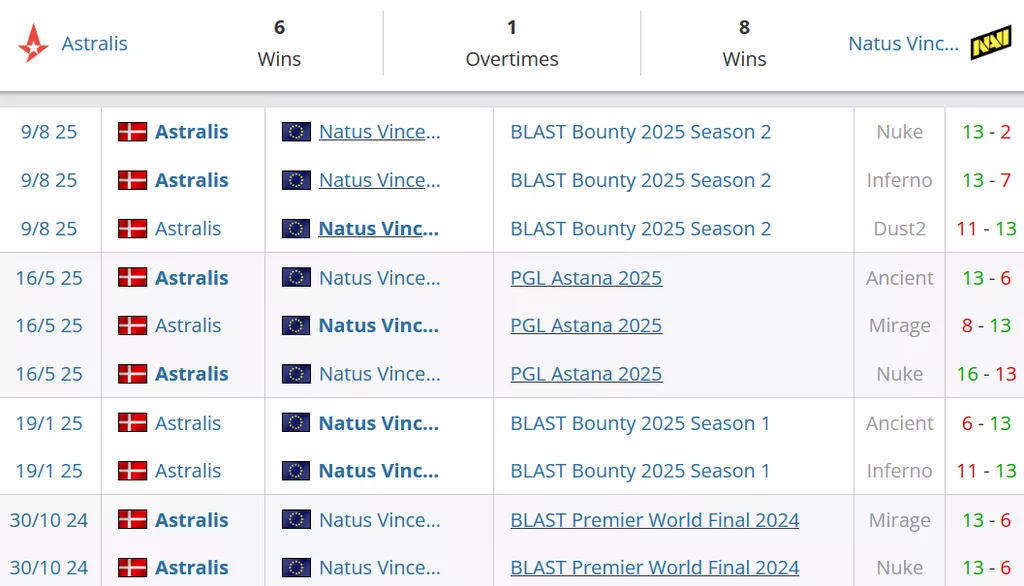Click the EU flag in the 11-13 Inferno row
Screen dimensions: 1024x586
click(x=296, y=471)
